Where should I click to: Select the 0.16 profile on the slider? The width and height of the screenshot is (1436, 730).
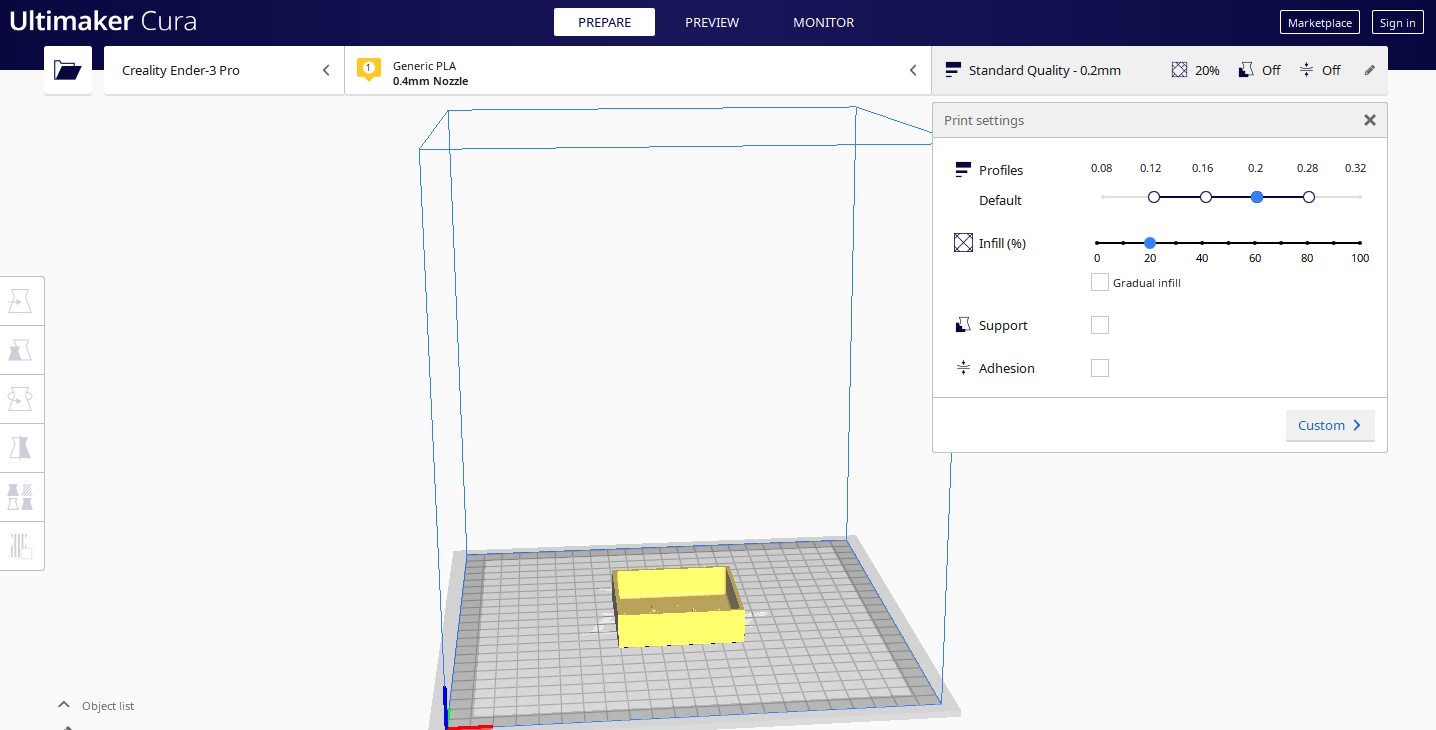click(1206, 197)
